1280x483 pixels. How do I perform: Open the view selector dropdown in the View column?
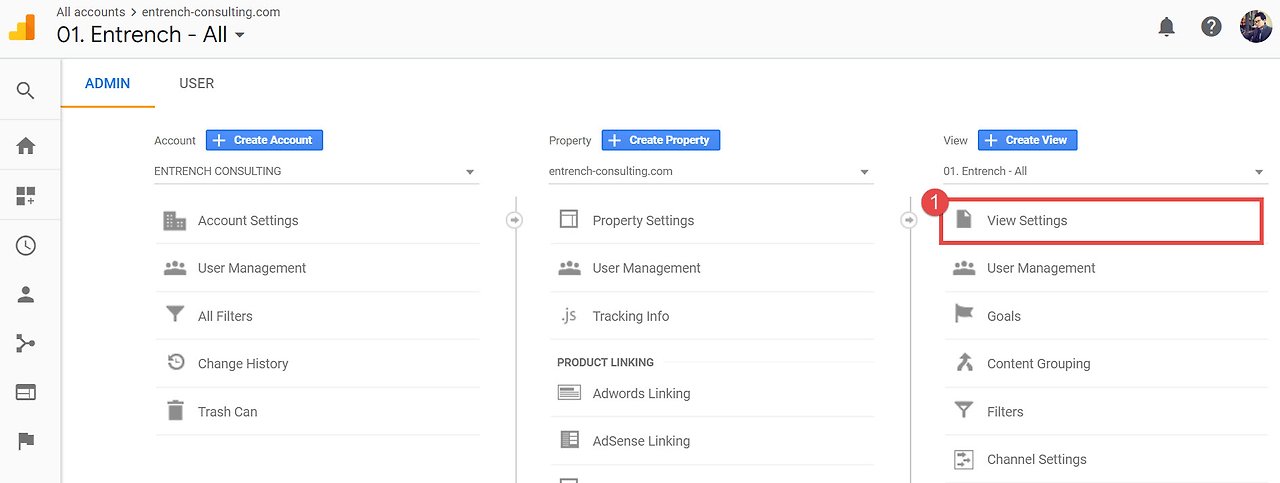[x=1104, y=172]
